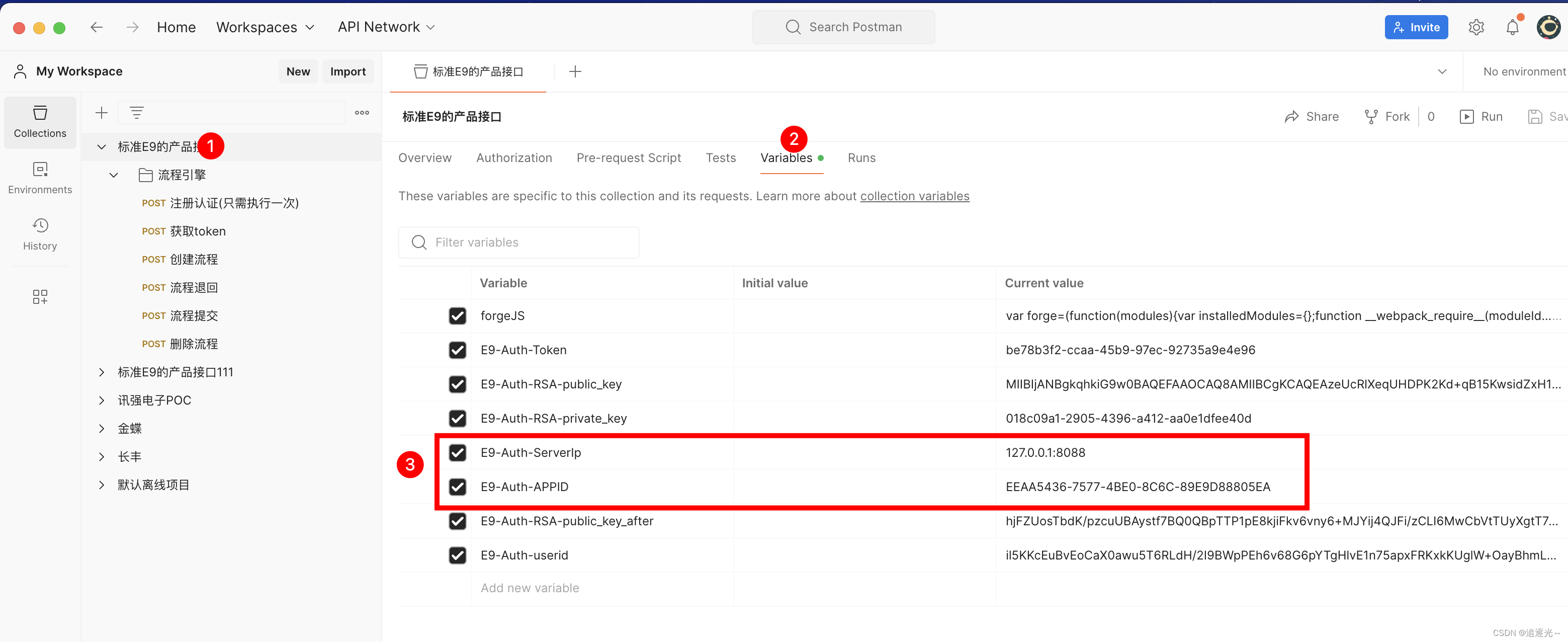Collapse the 流程引擎 folder
Screen dimensions: 1568x642
coord(113,175)
